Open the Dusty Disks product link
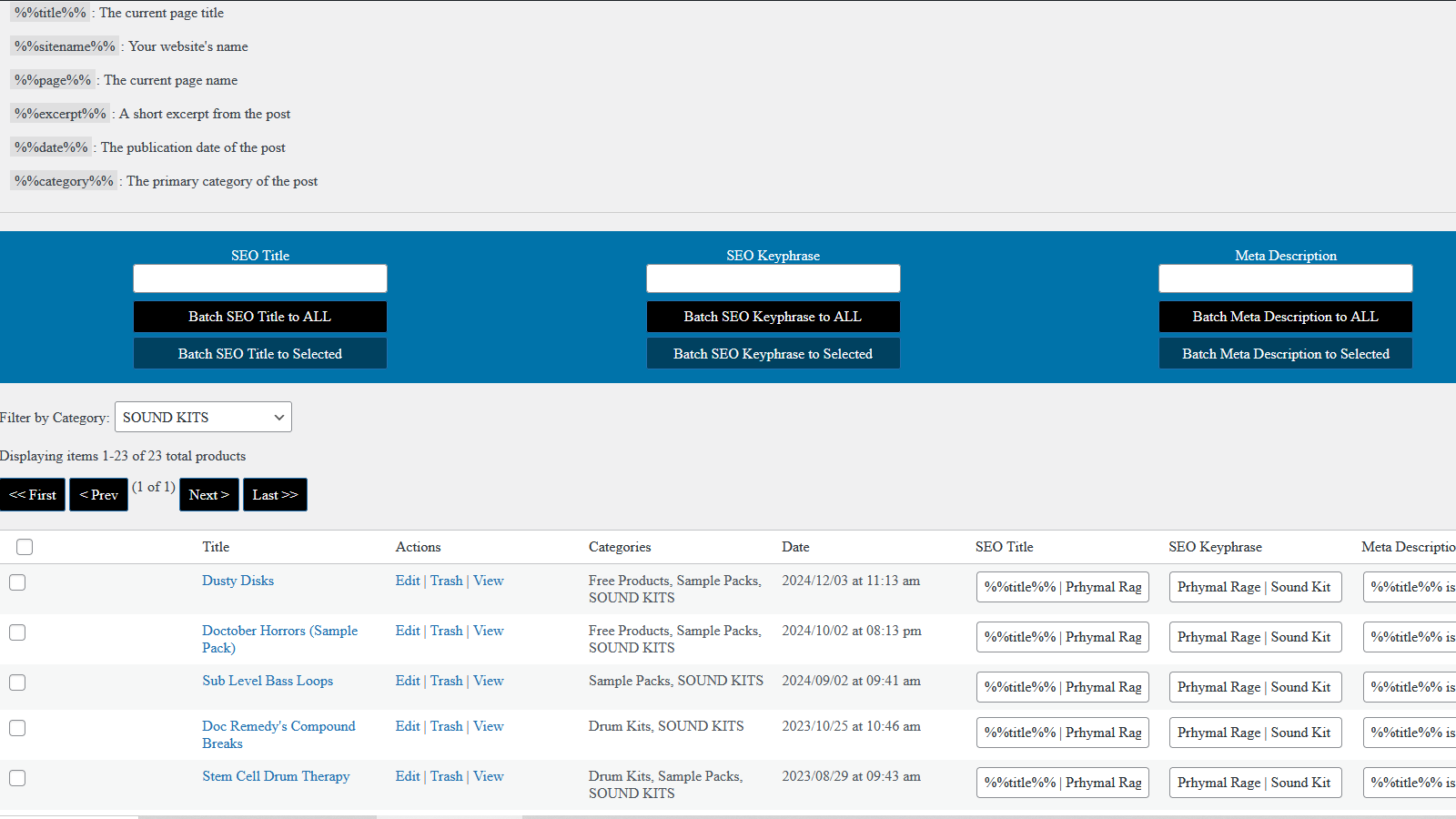The image size is (1456, 819). tap(238, 581)
